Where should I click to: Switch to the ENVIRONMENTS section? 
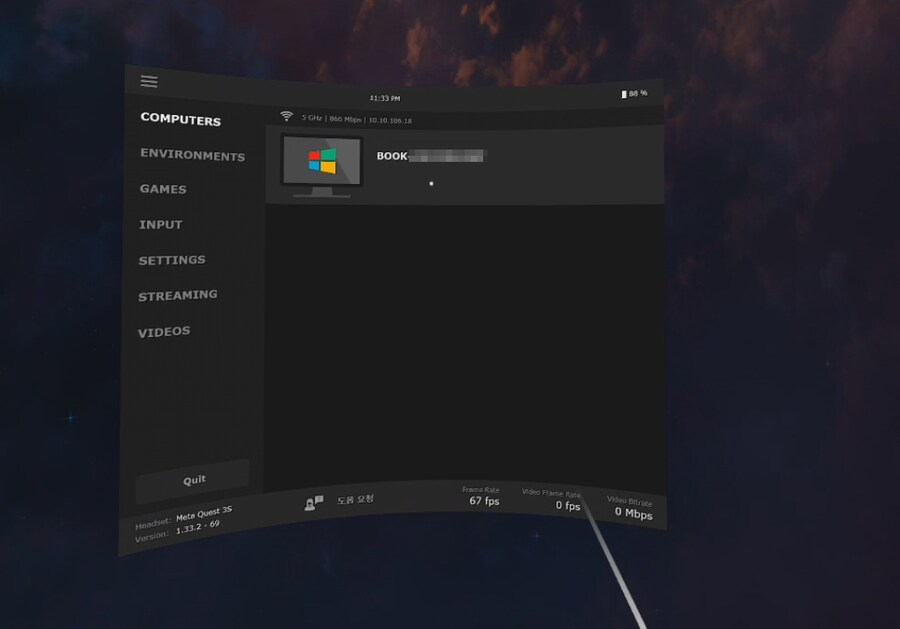tap(192, 156)
